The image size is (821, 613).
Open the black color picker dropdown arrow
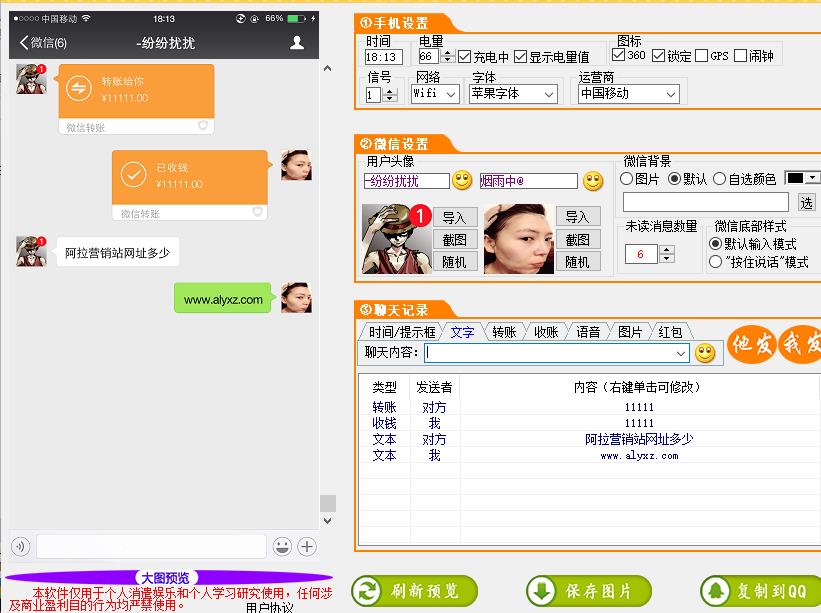coord(812,178)
